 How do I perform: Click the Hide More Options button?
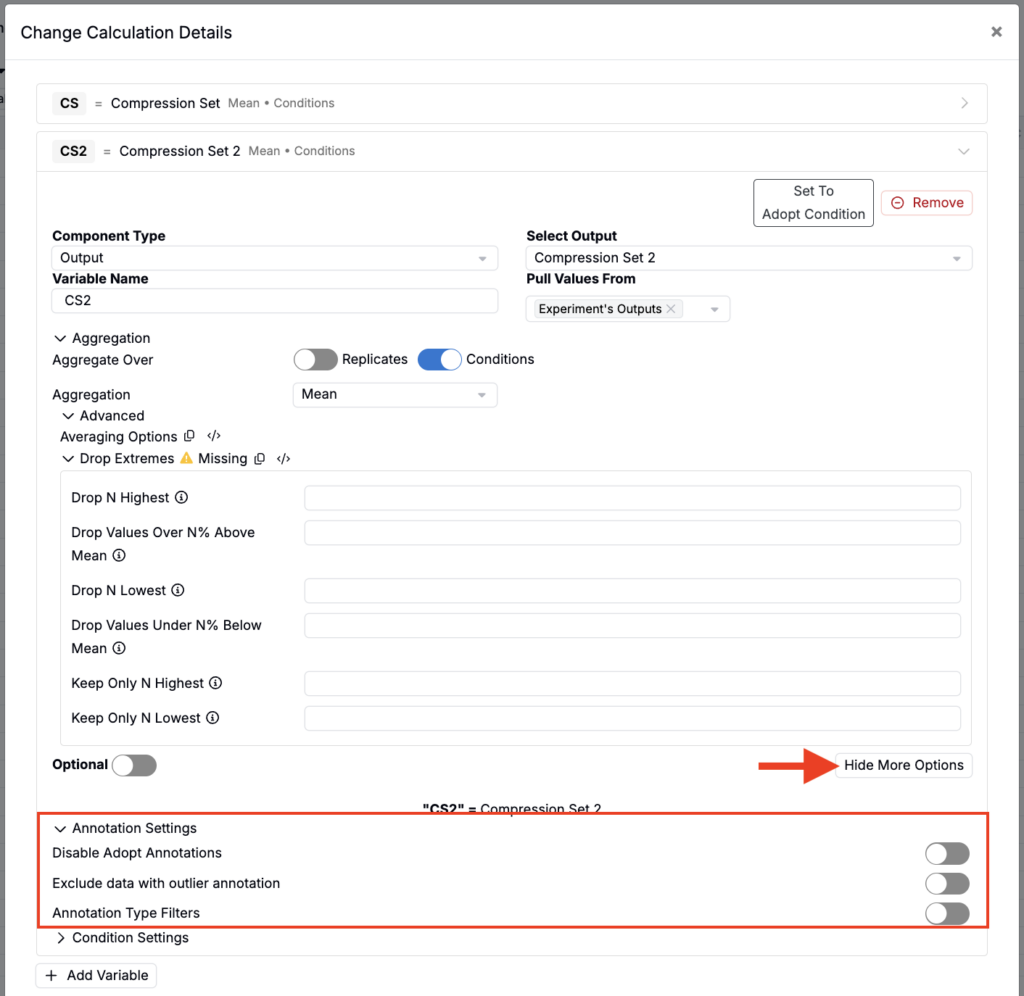point(904,765)
